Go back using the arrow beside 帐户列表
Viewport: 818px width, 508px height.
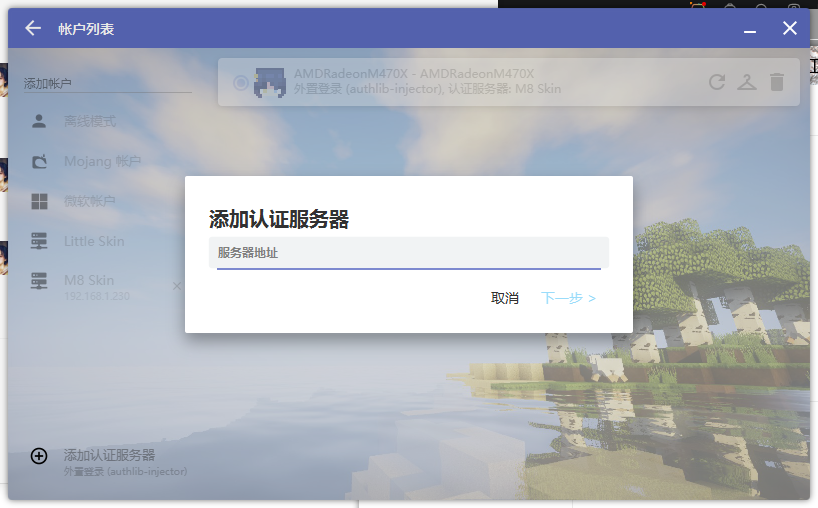[33, 28]
